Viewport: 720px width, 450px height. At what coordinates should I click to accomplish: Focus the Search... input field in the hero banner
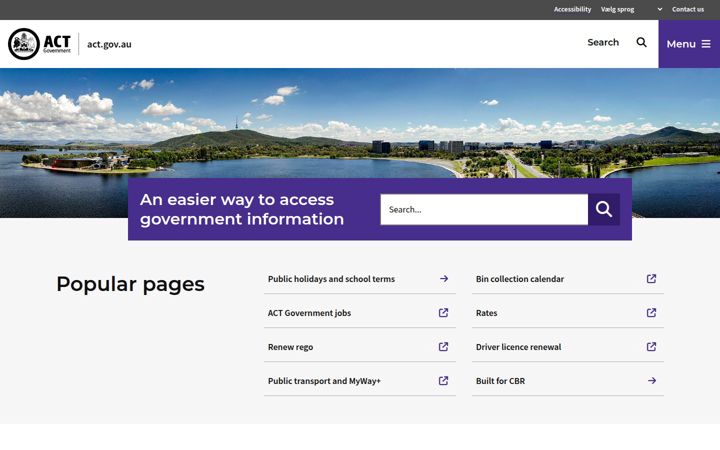pos(484,209)
